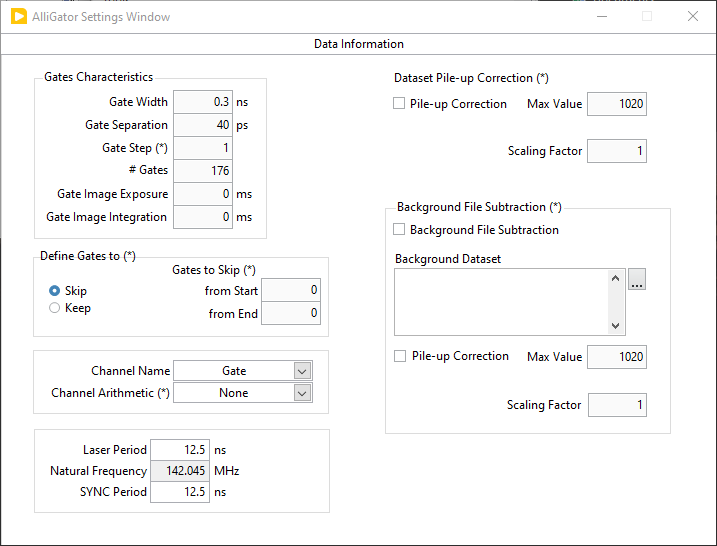Click the # Gates value field
Screen dimensions: 717x546
pos(203,171)
